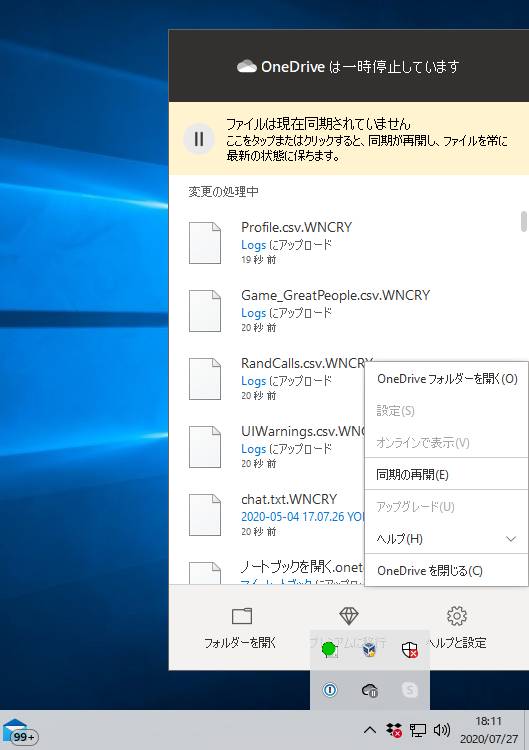Click the file icon beside RandCalls.csv.WNCRY

tap(205, 379)
